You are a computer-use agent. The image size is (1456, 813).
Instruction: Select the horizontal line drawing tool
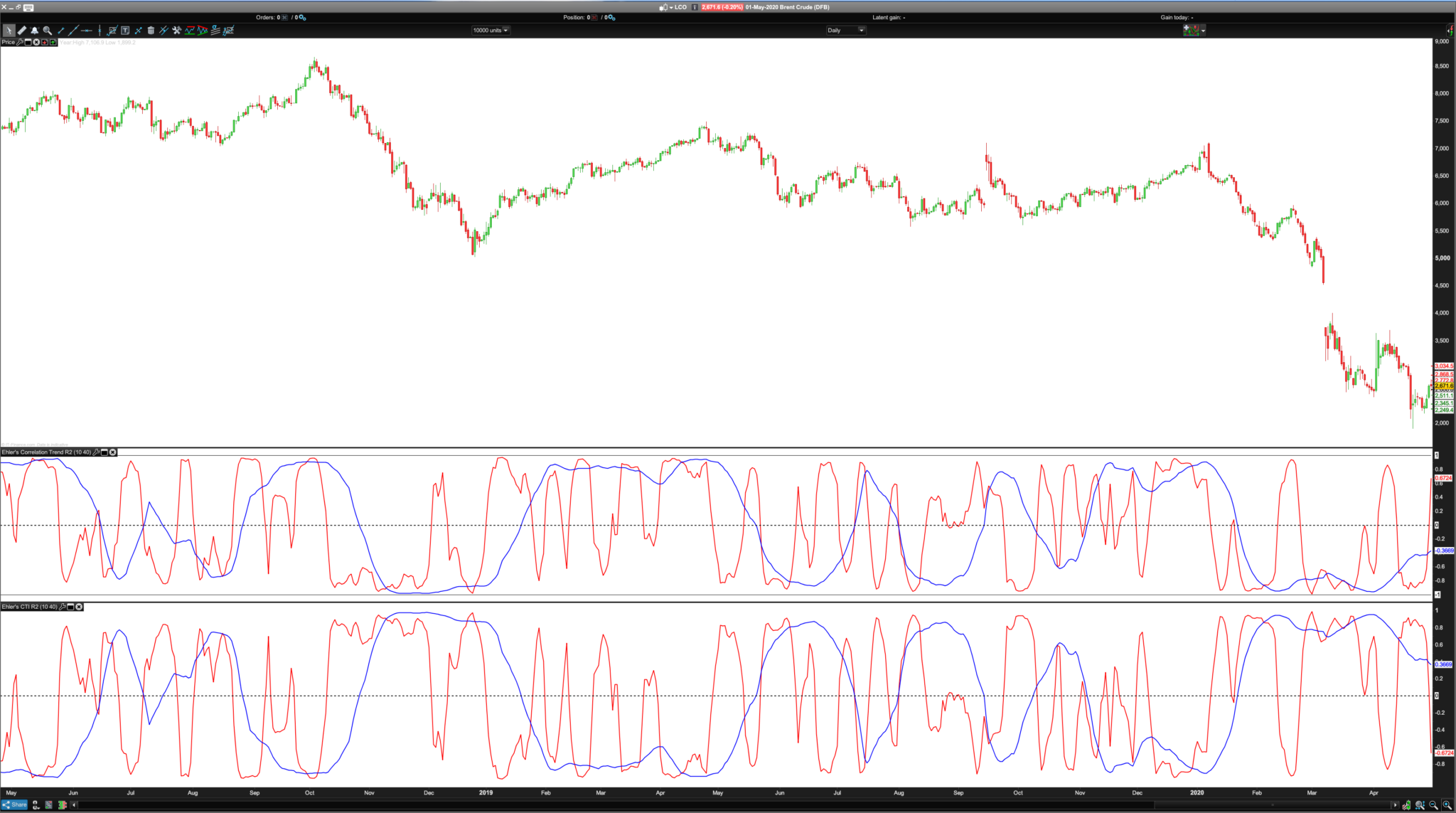(x=87, y=31)
